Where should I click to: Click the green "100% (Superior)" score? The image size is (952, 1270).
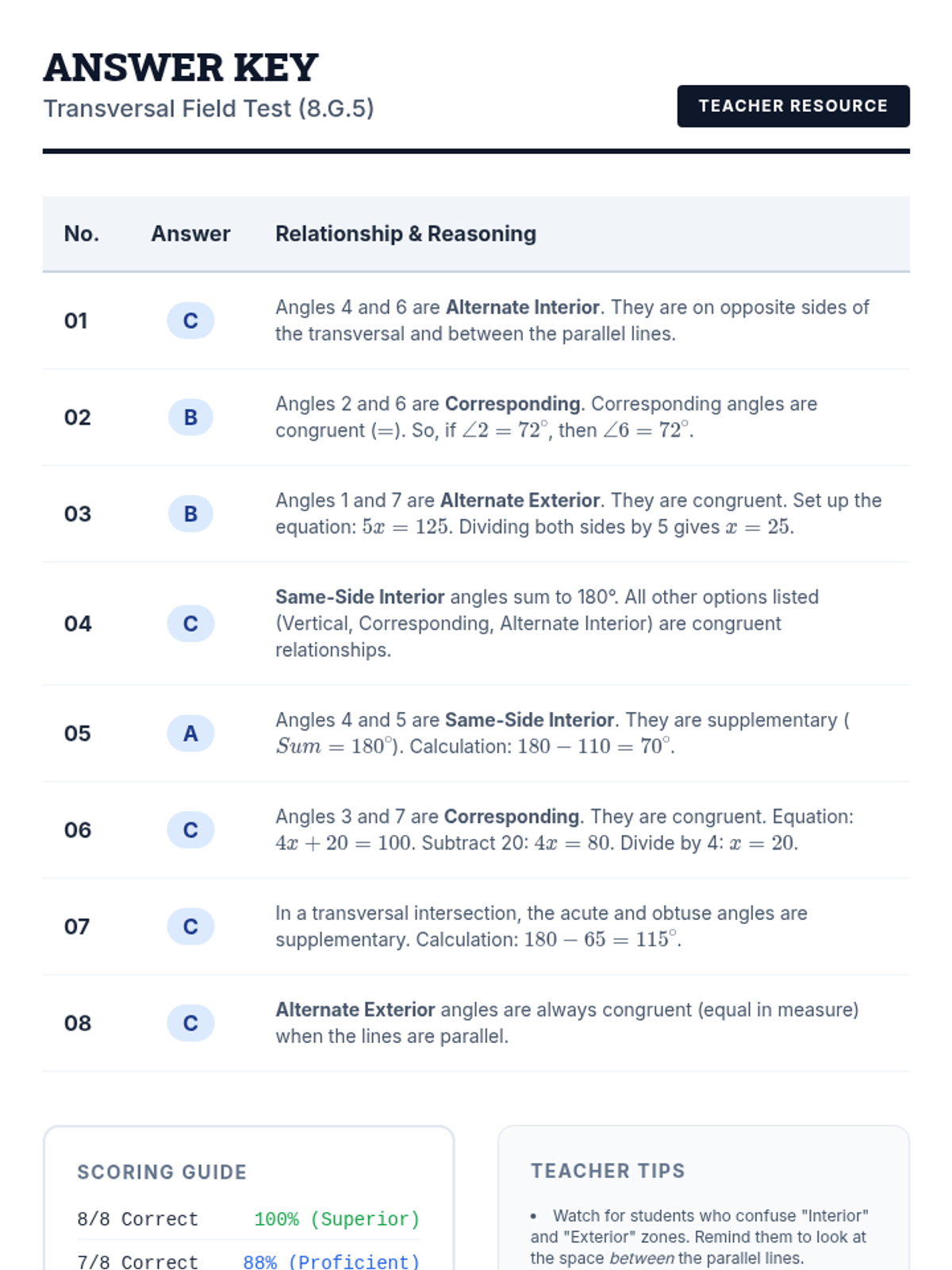pos(336,1219)
